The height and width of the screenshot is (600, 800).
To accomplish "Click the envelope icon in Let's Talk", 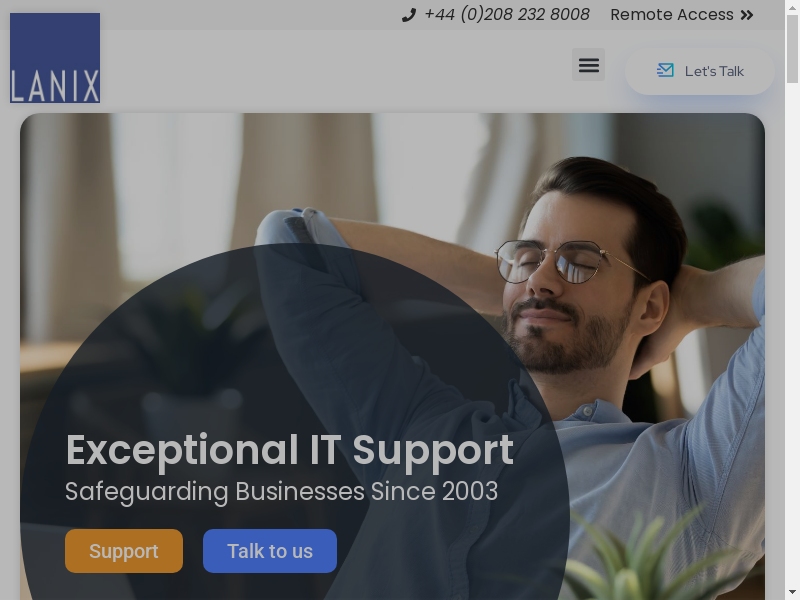I will coord(665,70).
